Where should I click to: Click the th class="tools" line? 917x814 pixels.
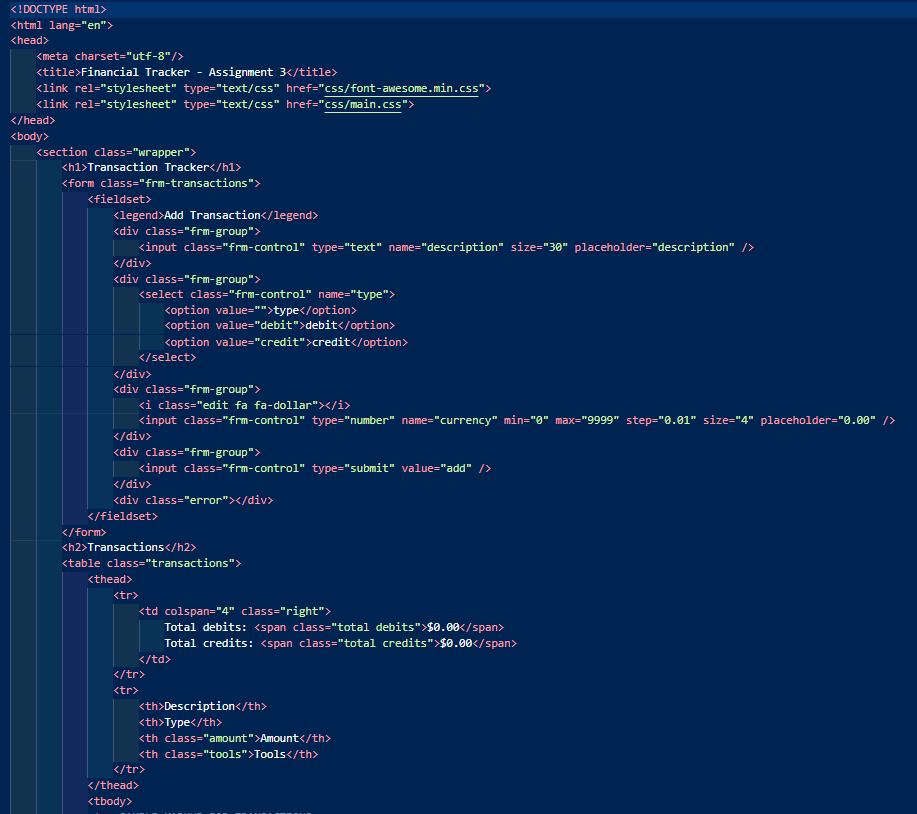coord(229,754)
